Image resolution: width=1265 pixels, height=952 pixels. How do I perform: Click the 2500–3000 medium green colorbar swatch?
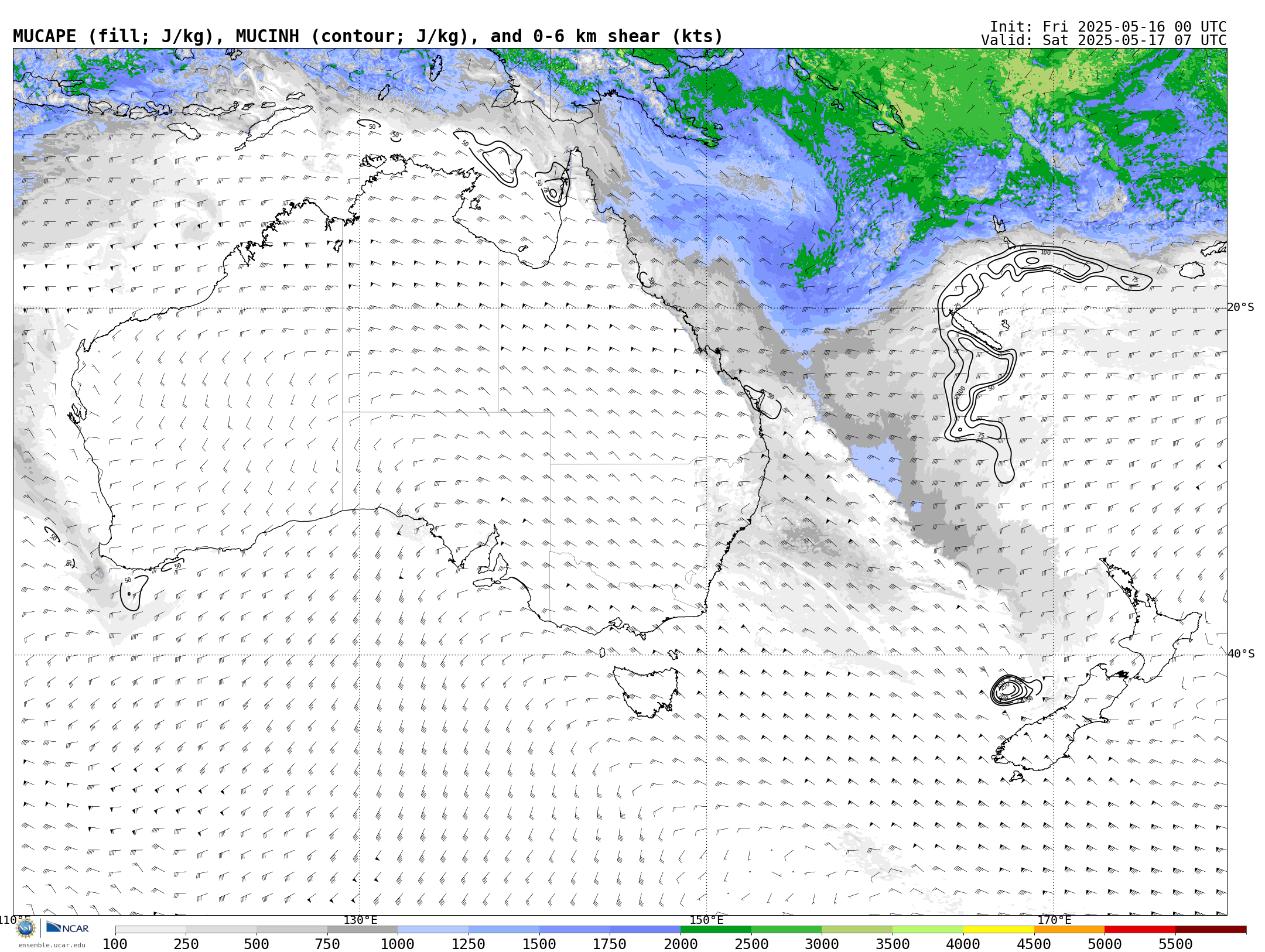tap(787, 930)
